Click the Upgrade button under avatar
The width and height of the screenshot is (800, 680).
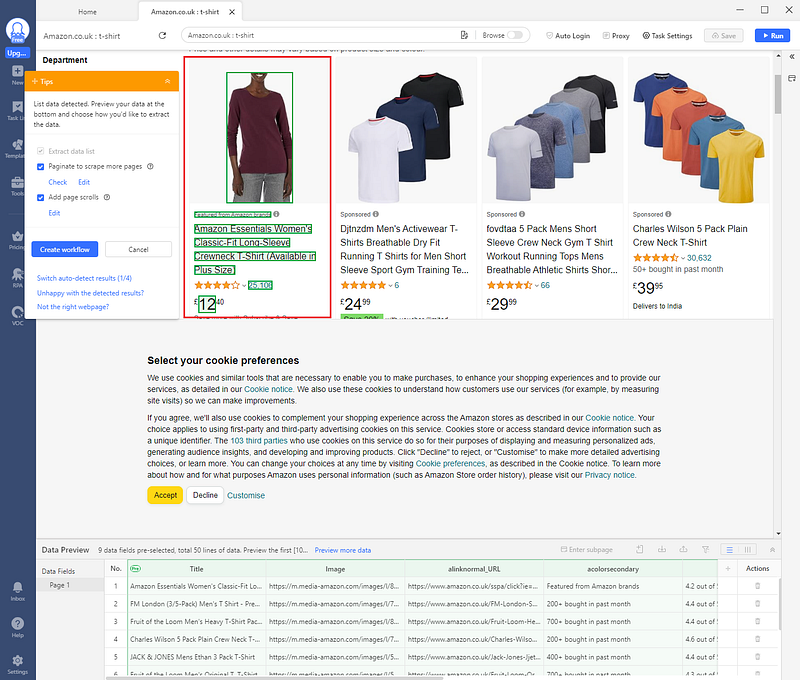[x=17, y=53]
